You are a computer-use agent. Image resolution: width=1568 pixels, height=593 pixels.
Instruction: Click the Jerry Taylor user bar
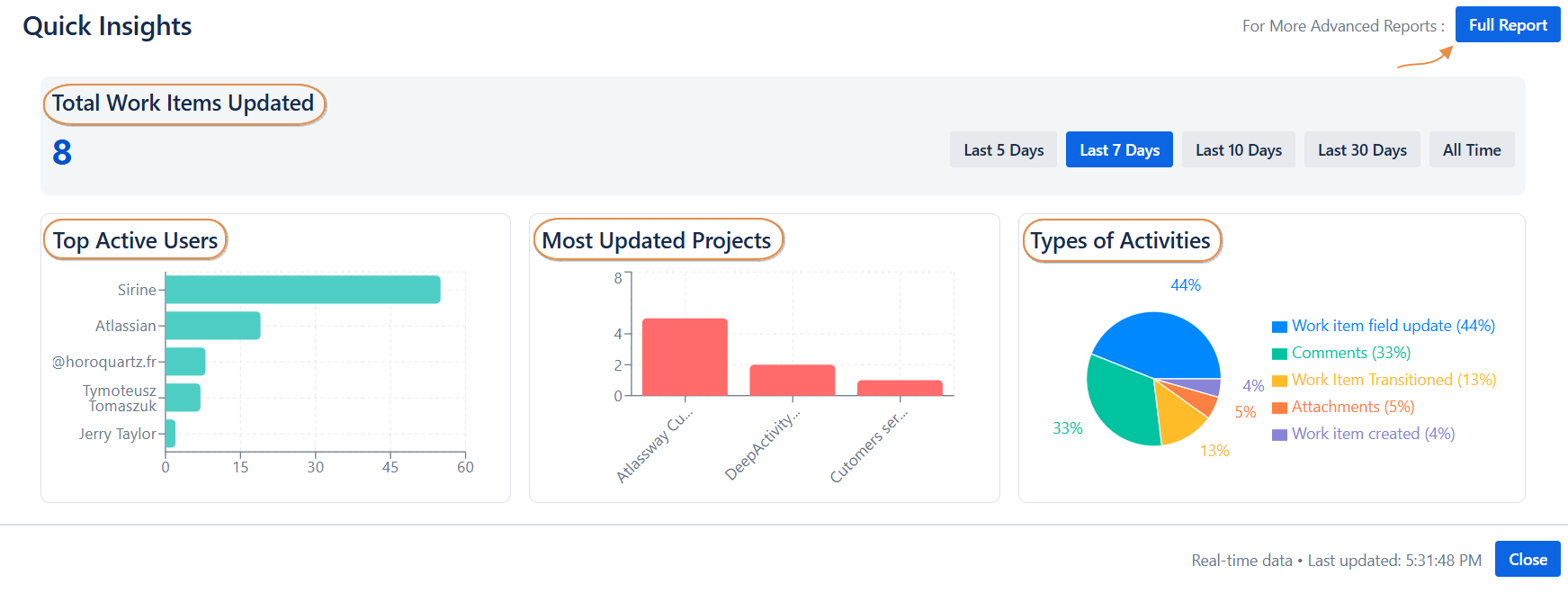click(x=170, y=434)
